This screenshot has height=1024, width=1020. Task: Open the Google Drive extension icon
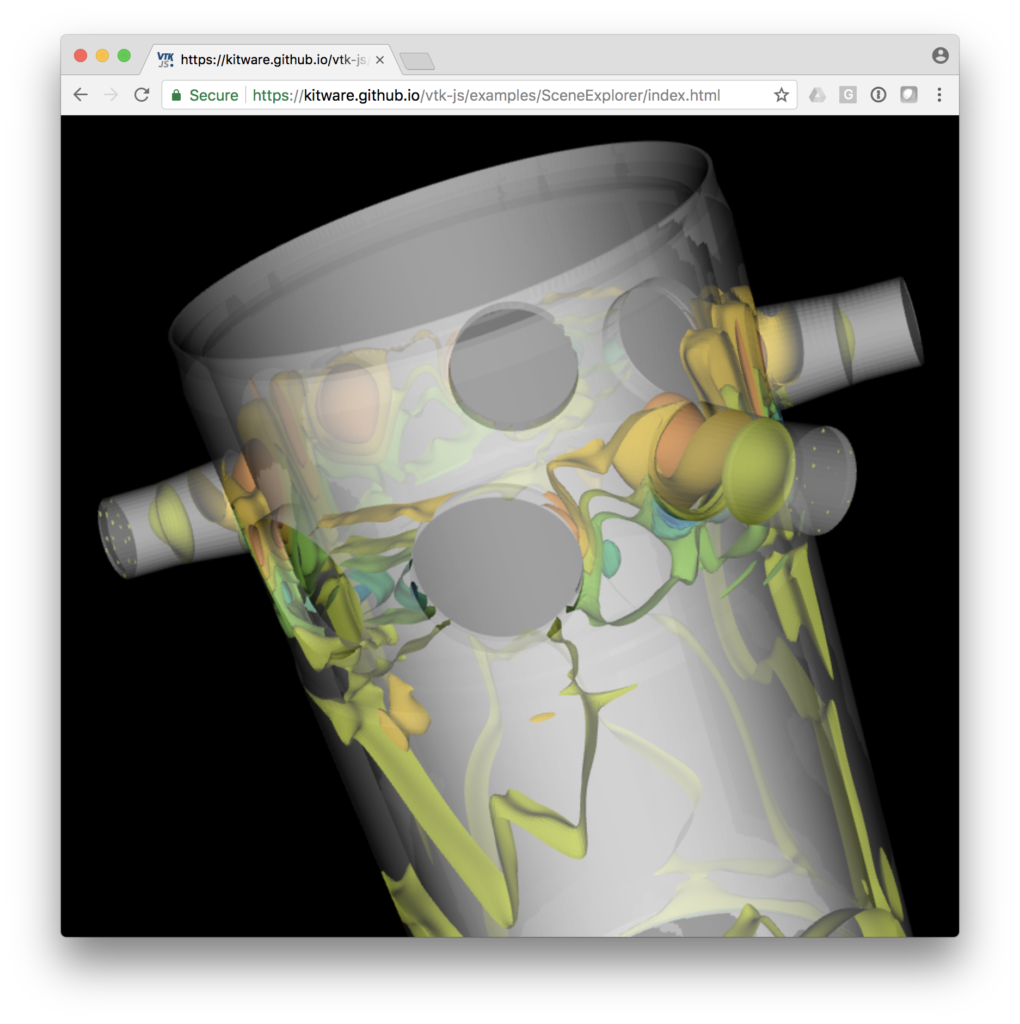click(x=817, y=95)
